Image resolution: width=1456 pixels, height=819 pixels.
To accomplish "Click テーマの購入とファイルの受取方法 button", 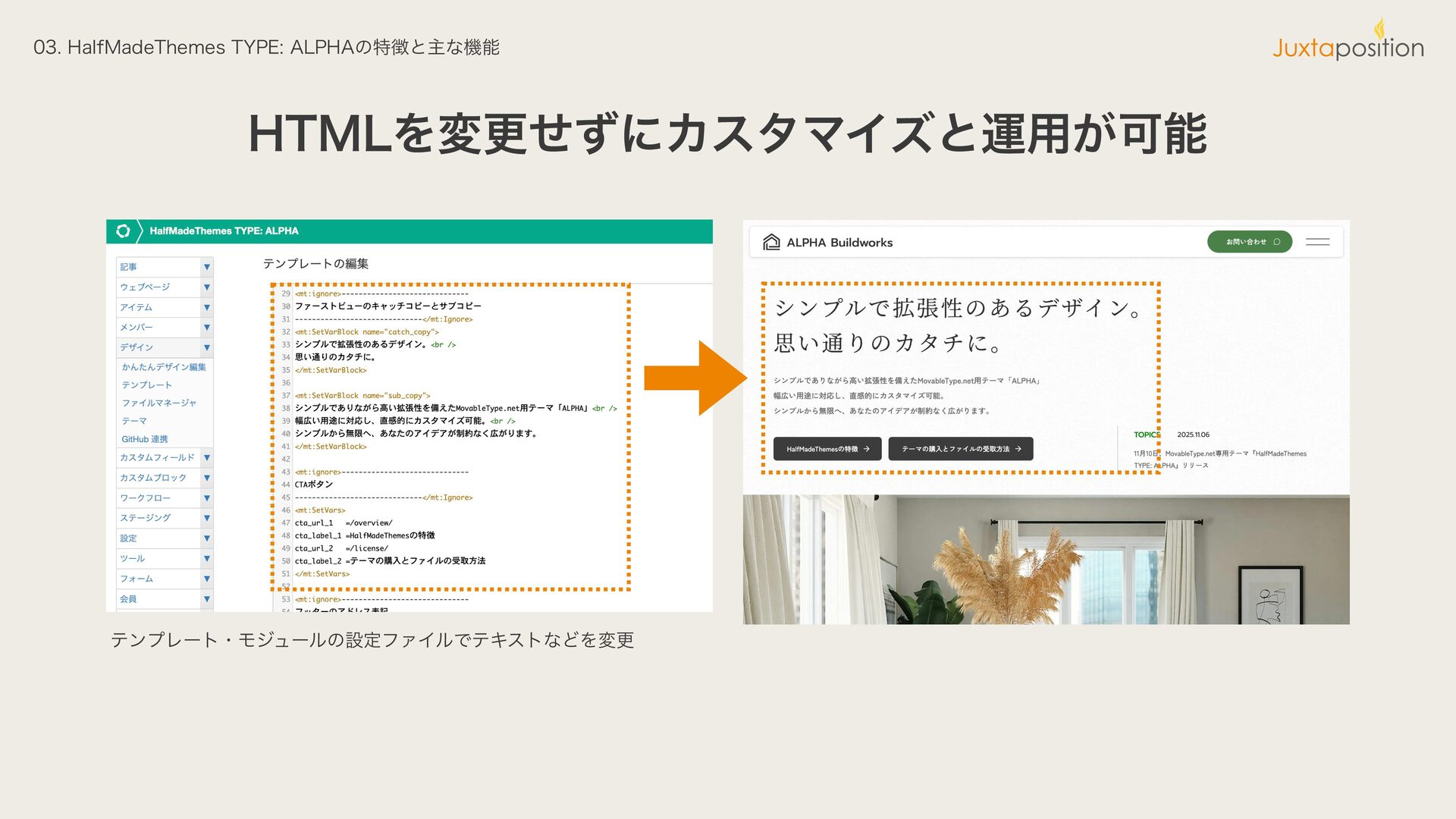I will (960, 449).
